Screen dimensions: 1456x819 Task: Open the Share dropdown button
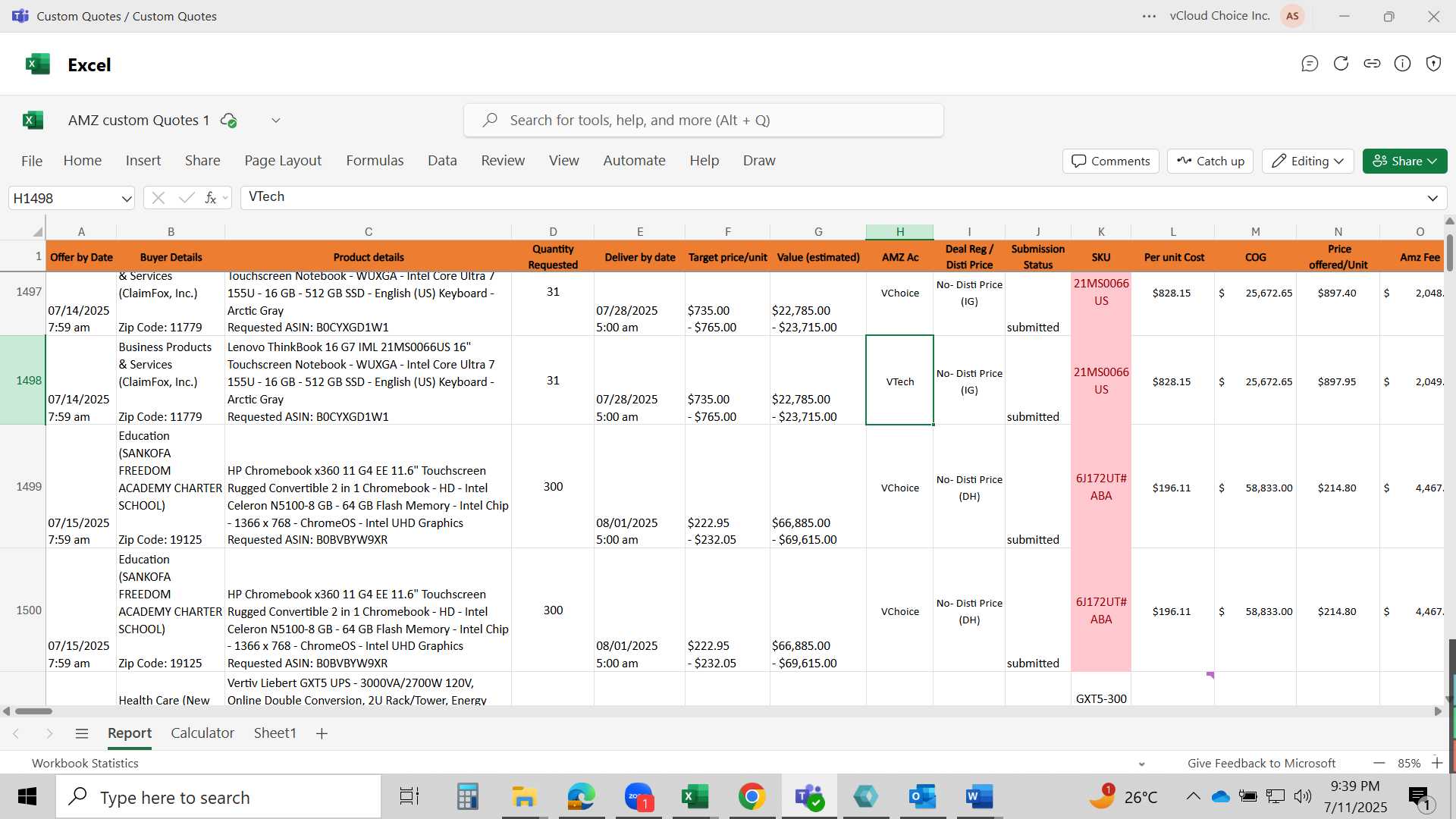[1404, 161]
